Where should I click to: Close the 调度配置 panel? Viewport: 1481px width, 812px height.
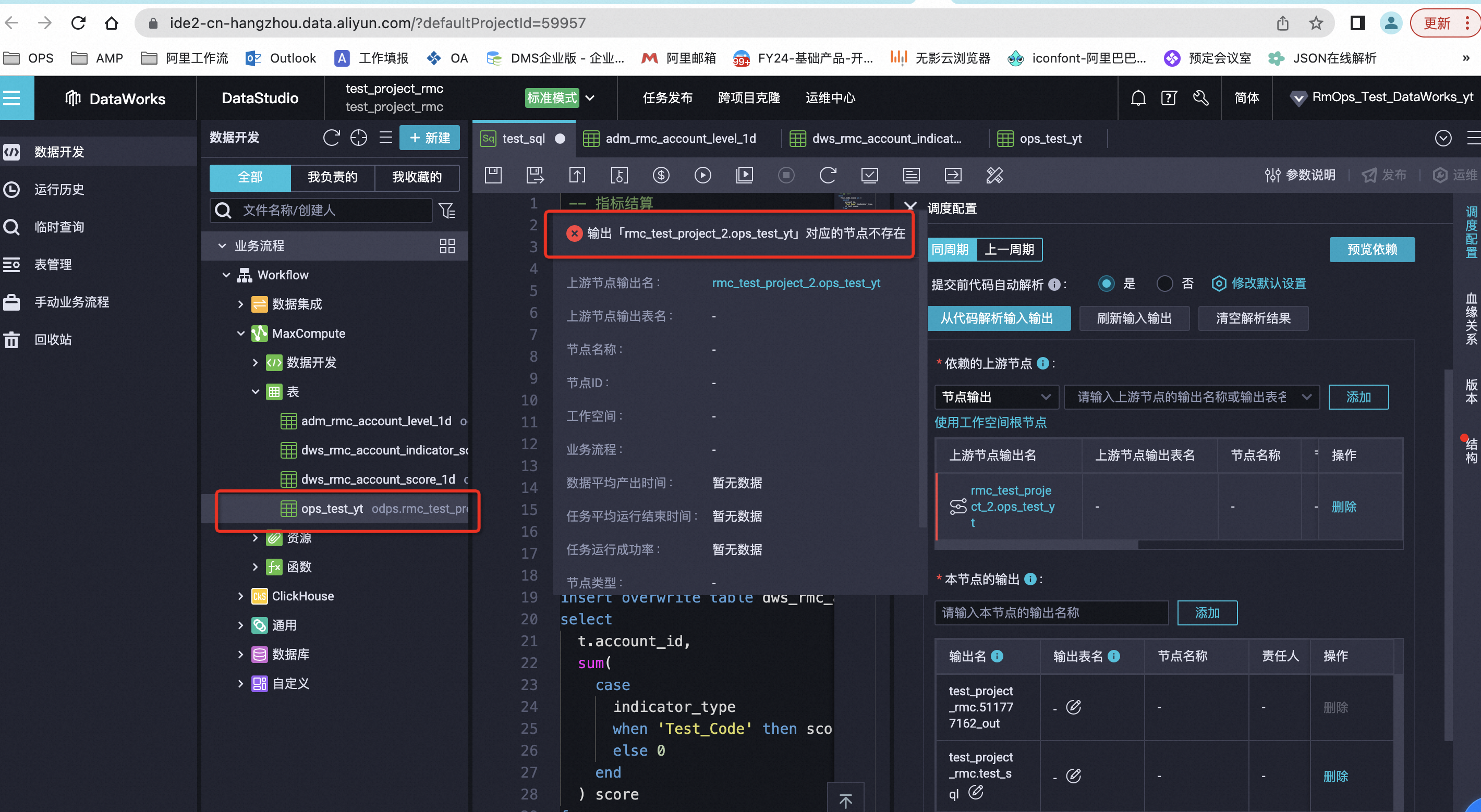[910, 207]
